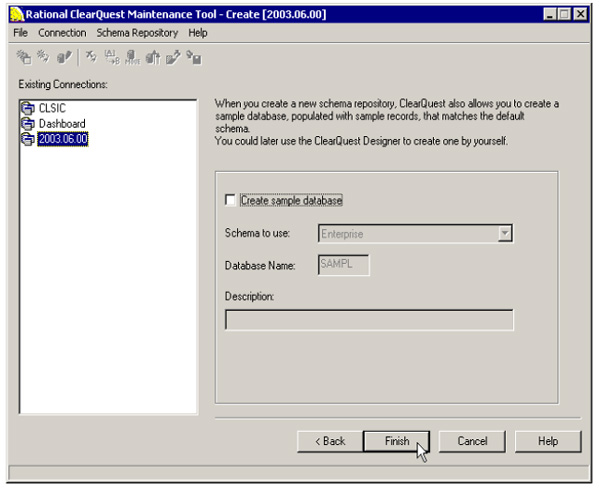
Task: Select the CLSIC connection
Action: pos(52,109)
